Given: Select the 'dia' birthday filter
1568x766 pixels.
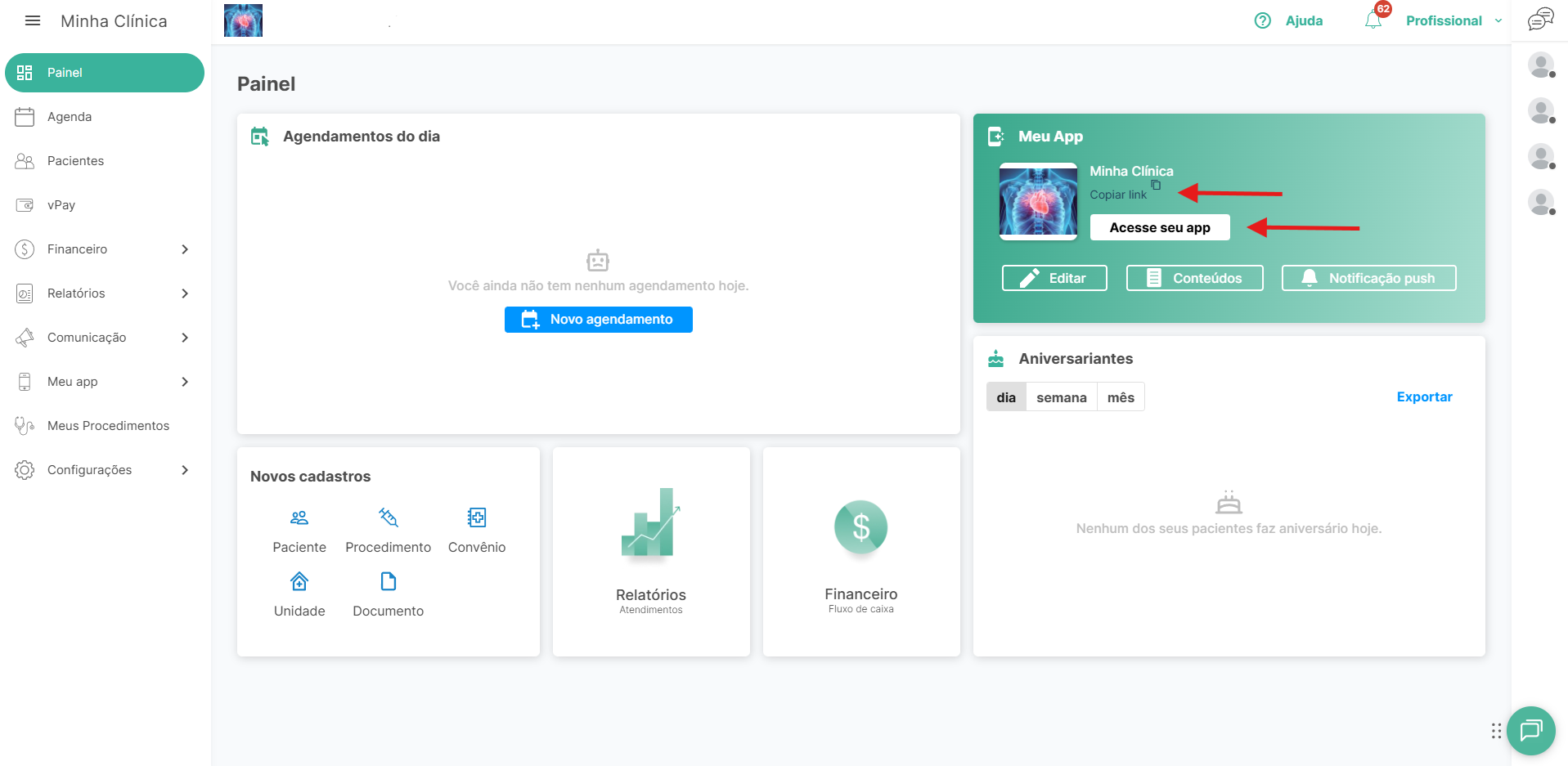Looking at the screenshot, I should click(1006, 397).
